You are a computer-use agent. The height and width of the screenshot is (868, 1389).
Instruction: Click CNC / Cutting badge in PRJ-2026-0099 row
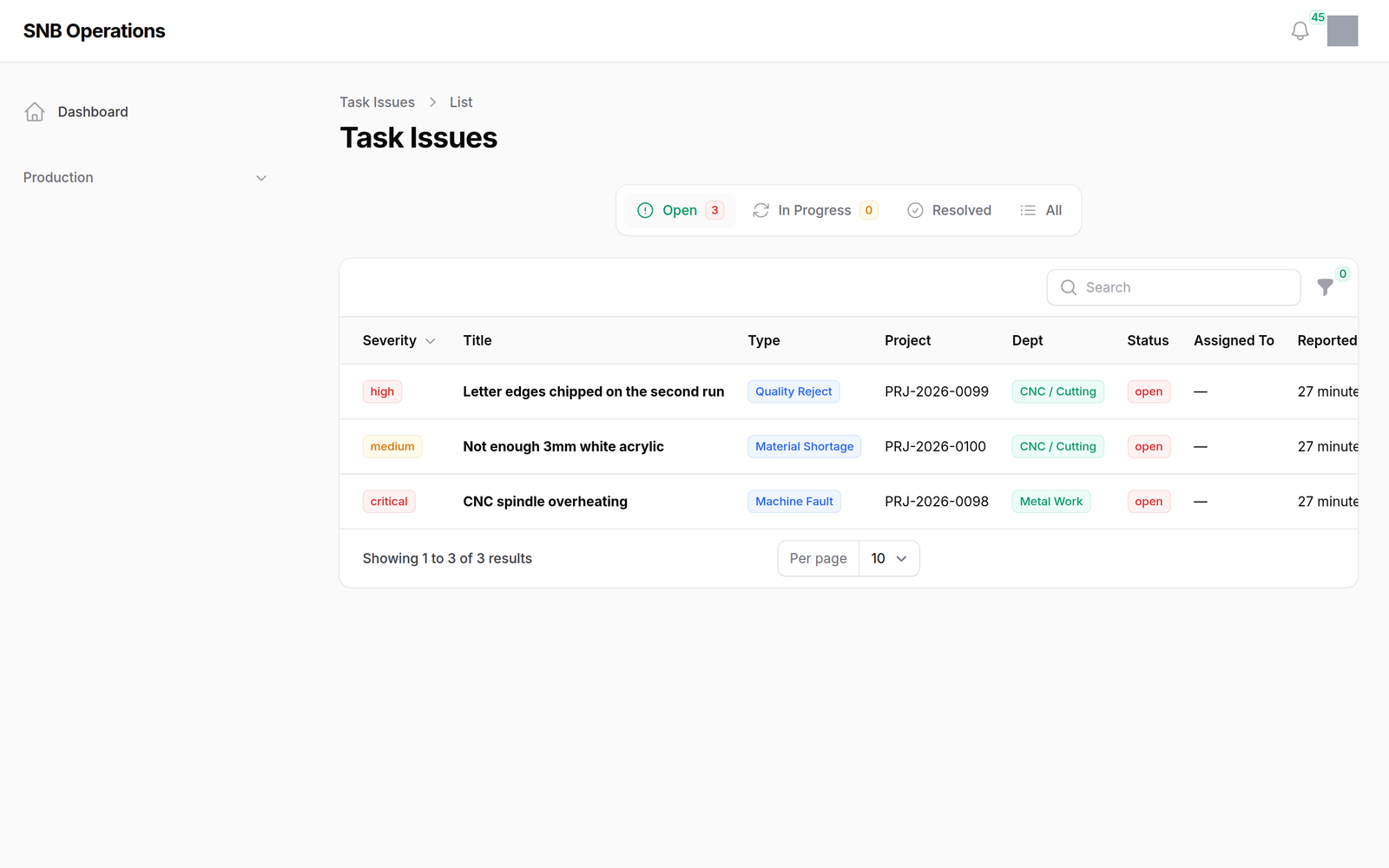pos(1058,391)
